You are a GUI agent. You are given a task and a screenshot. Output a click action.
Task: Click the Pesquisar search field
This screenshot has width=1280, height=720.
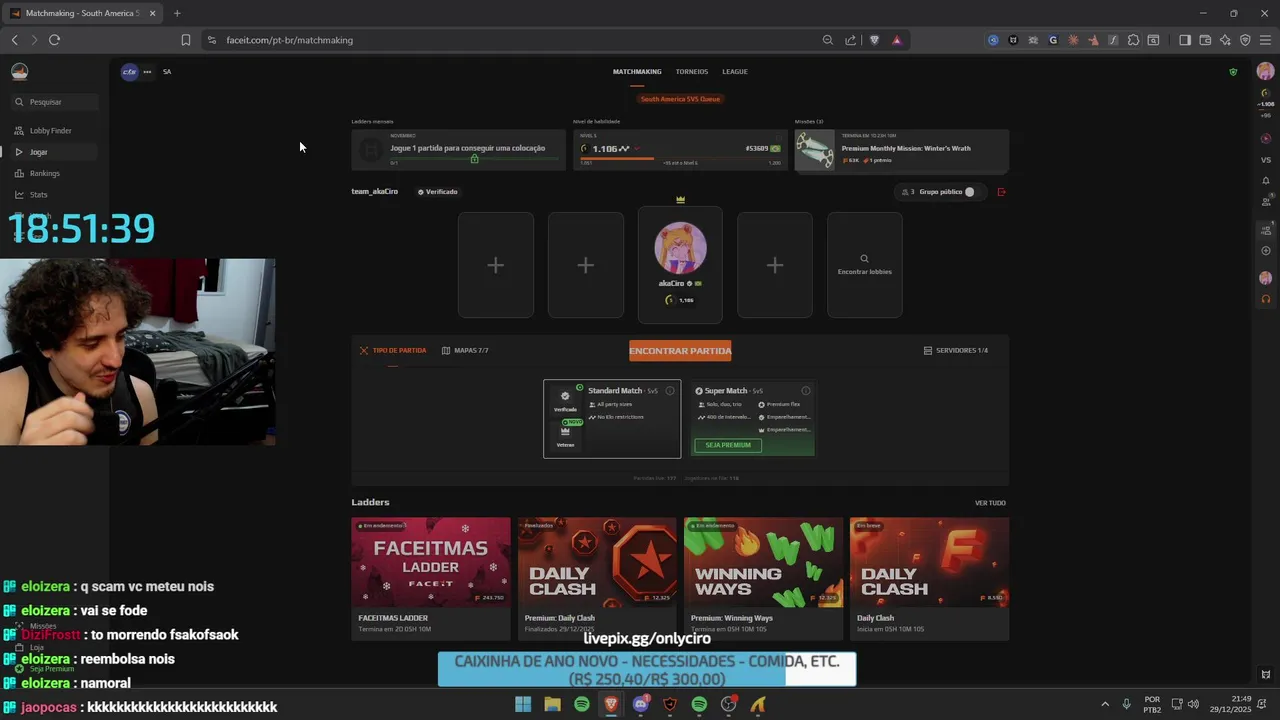(54, 102)
